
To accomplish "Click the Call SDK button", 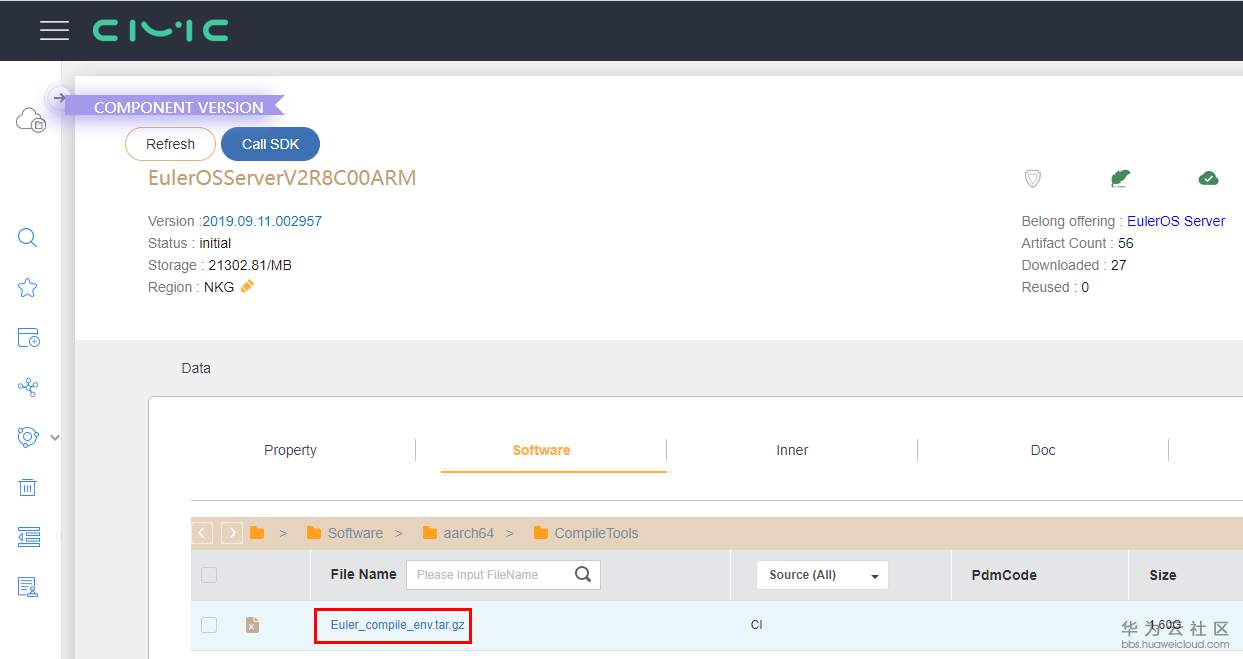I will coord(270,144).
